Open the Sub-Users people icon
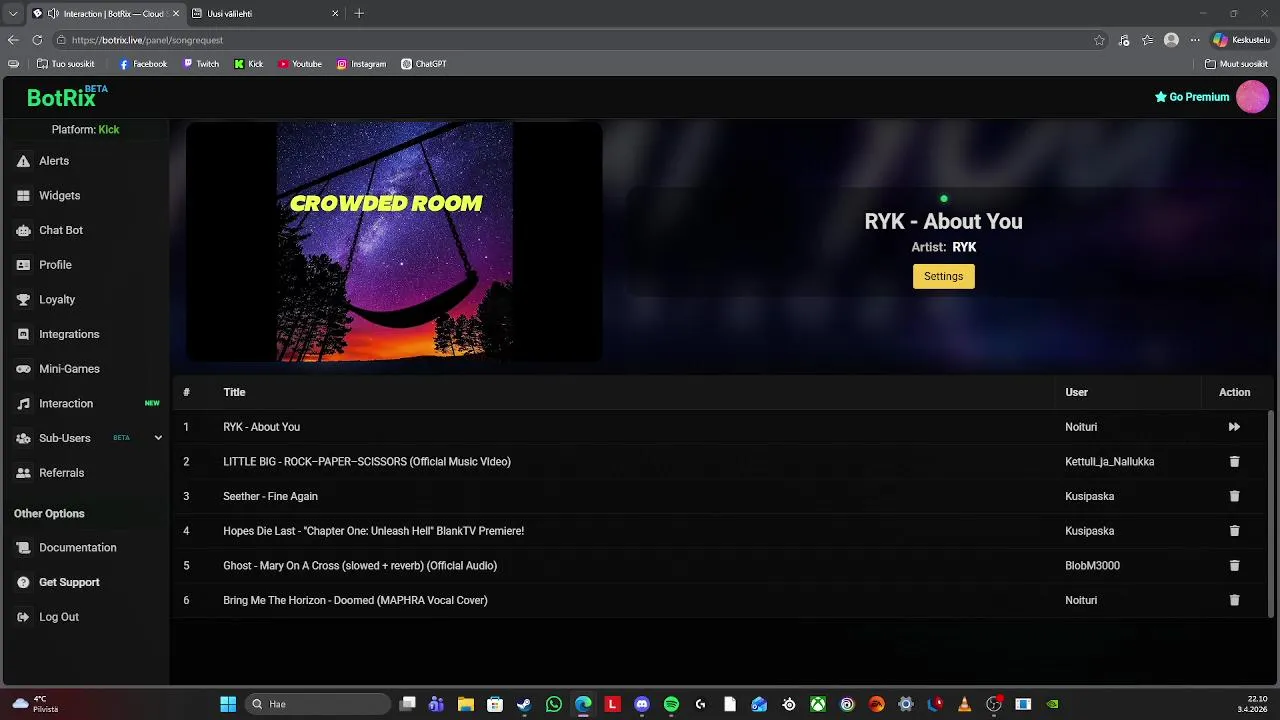This screenshot has width=1280, height=720. click(23, 438)
